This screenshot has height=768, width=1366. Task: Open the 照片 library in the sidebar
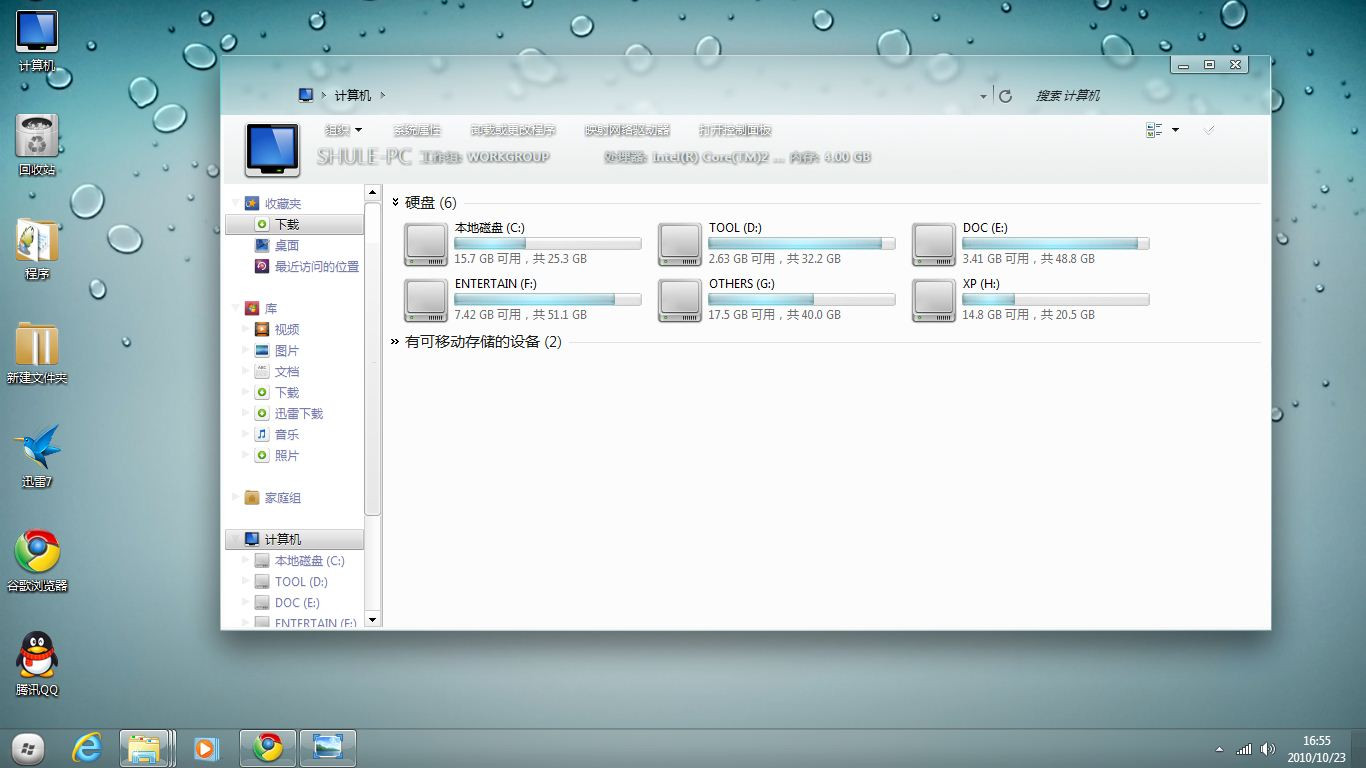(286, 456)
